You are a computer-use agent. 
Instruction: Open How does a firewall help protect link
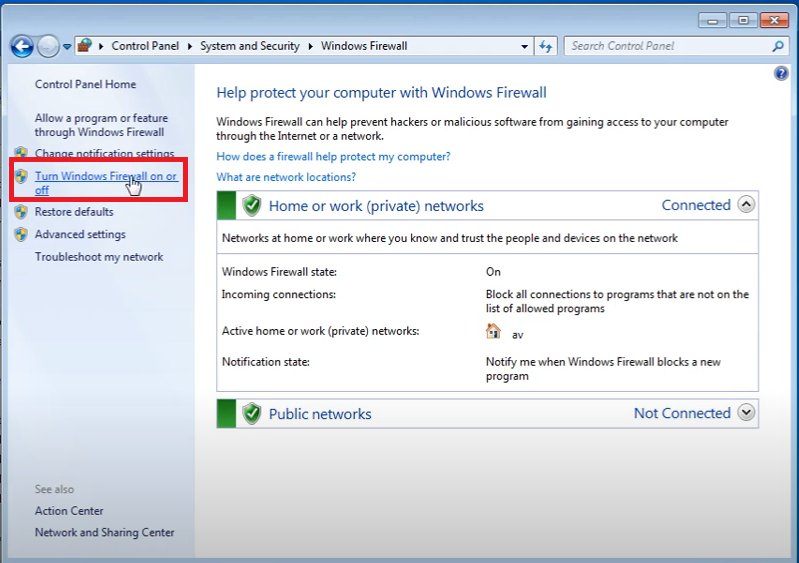333,157
